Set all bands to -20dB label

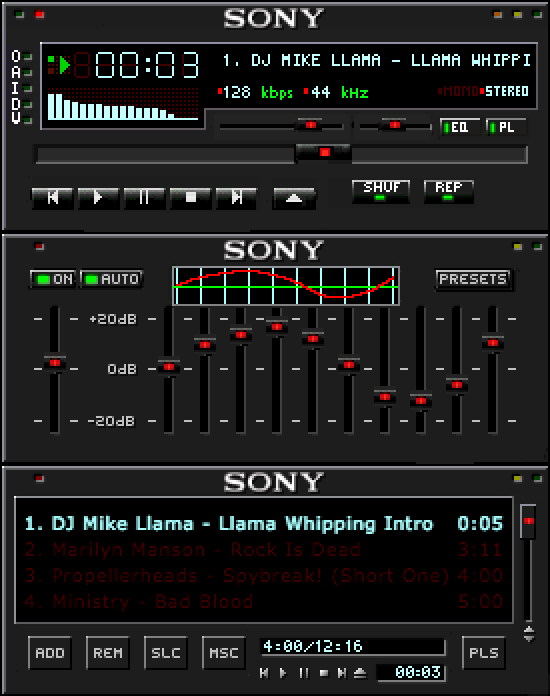click(x=111, y=421)
